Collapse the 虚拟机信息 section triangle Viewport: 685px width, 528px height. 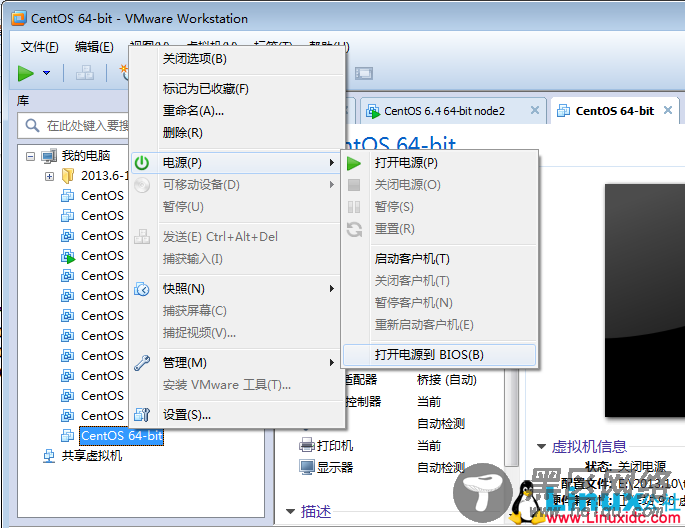pyautogui.click(x=541, y=446)
